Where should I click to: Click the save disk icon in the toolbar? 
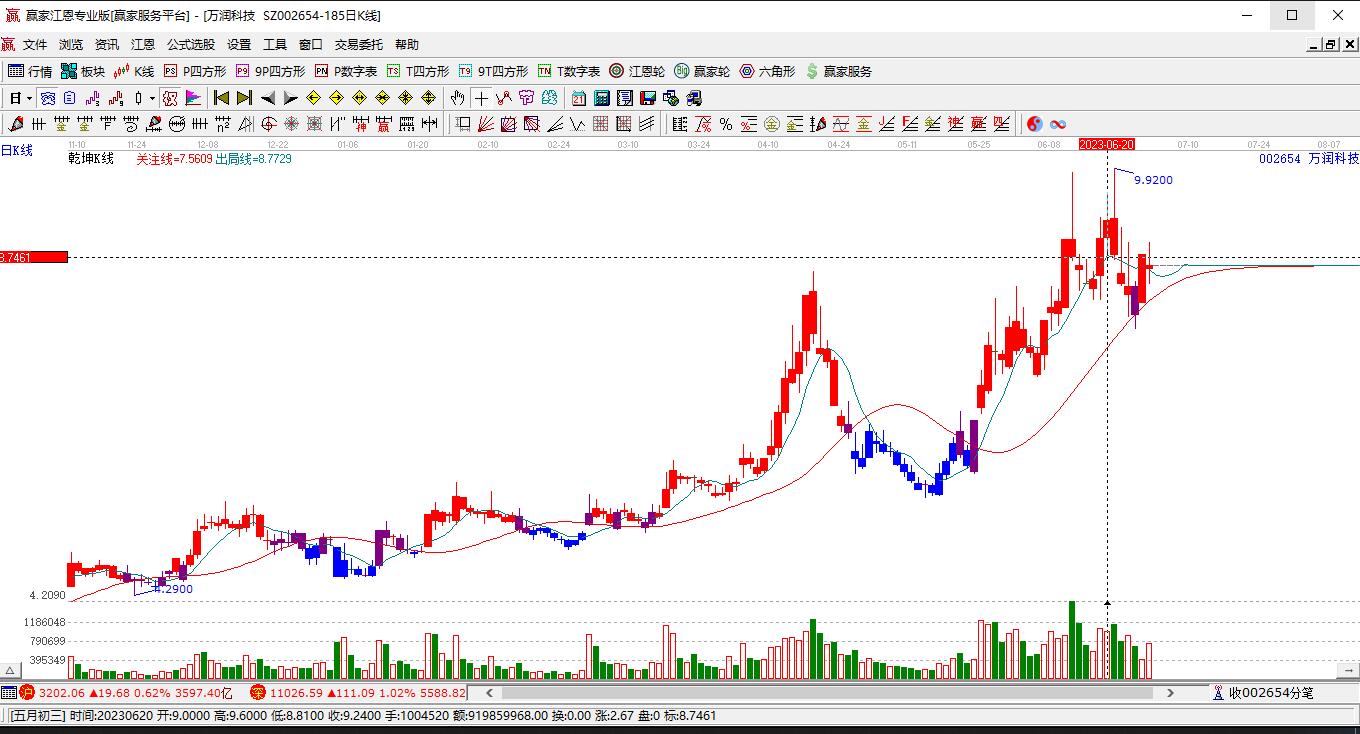(647, 97)
